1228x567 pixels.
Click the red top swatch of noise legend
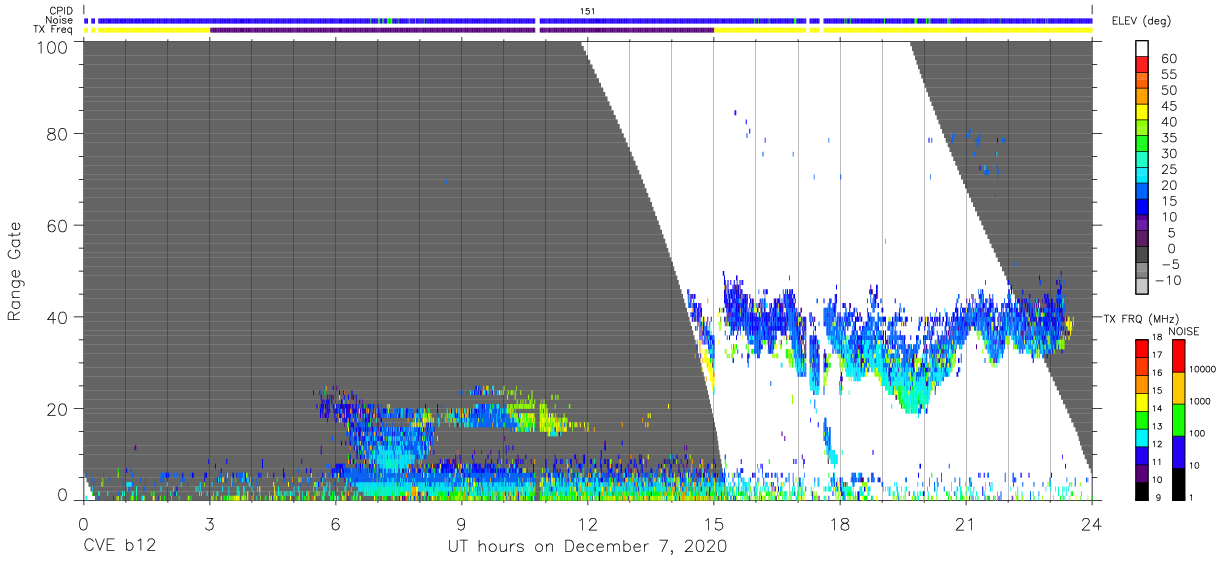point(1177,356)
